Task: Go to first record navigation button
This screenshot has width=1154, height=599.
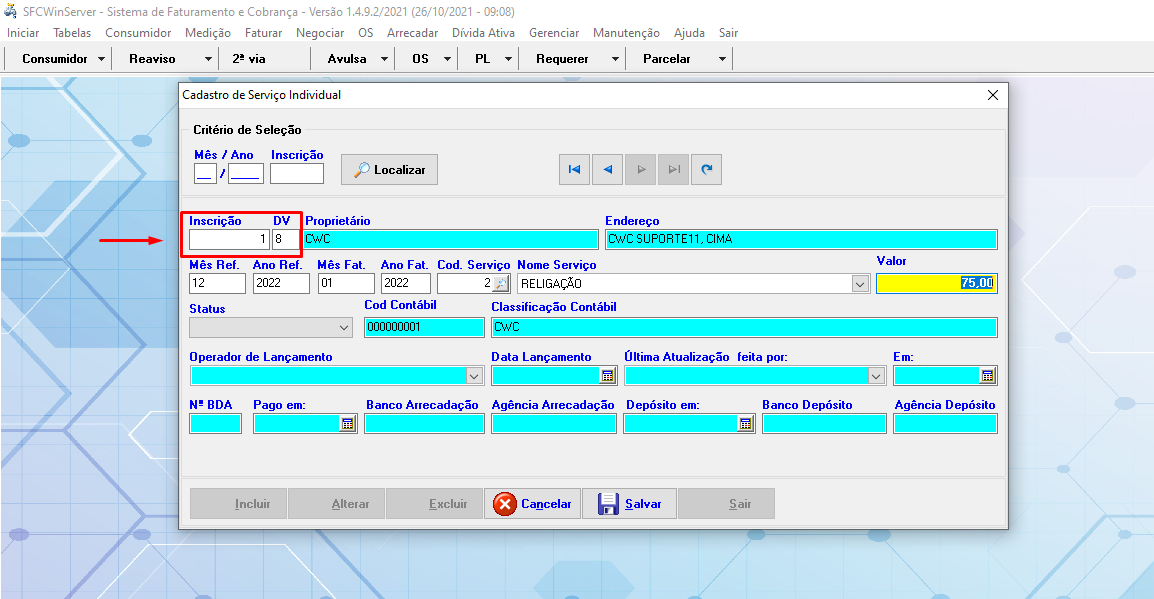Action: click(x=574, y=170)
